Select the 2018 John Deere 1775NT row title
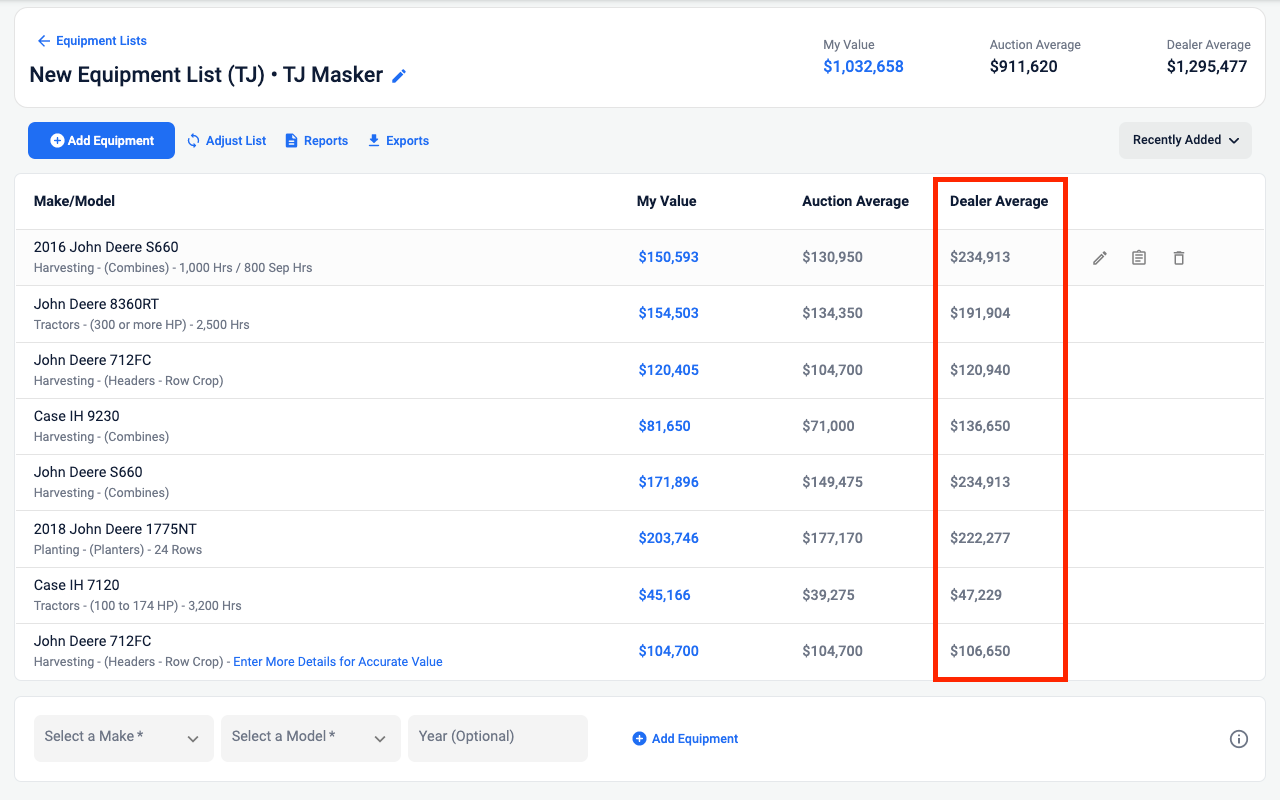Viewport: 1280px width, 800px height. click(115, 529)
